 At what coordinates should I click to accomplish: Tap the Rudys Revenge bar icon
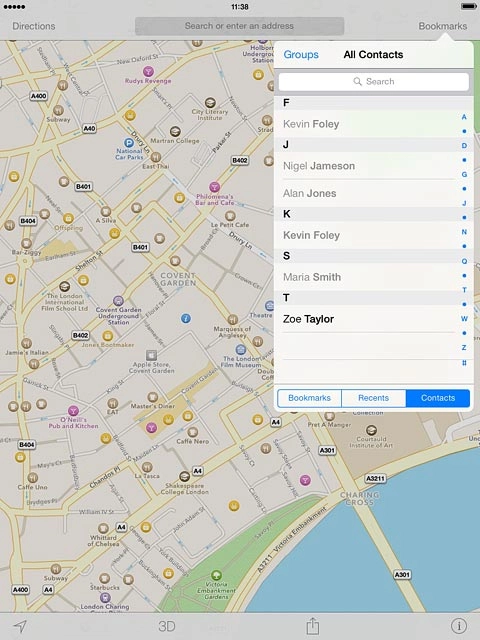(x=148, y=71)
